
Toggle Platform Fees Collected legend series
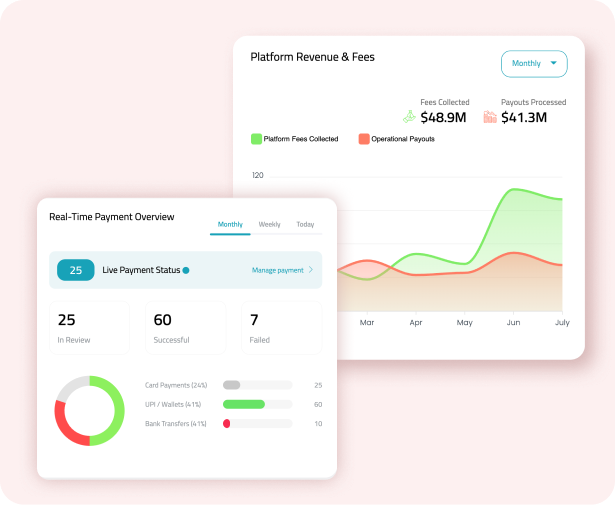coord(257,139)
